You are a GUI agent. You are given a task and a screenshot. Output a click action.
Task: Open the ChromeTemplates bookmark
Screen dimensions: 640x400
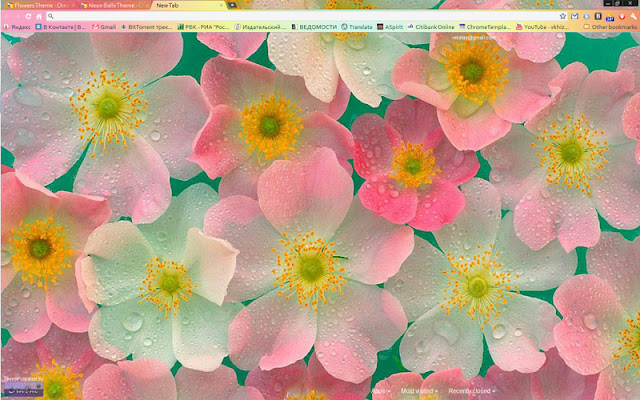pos(485,27)
